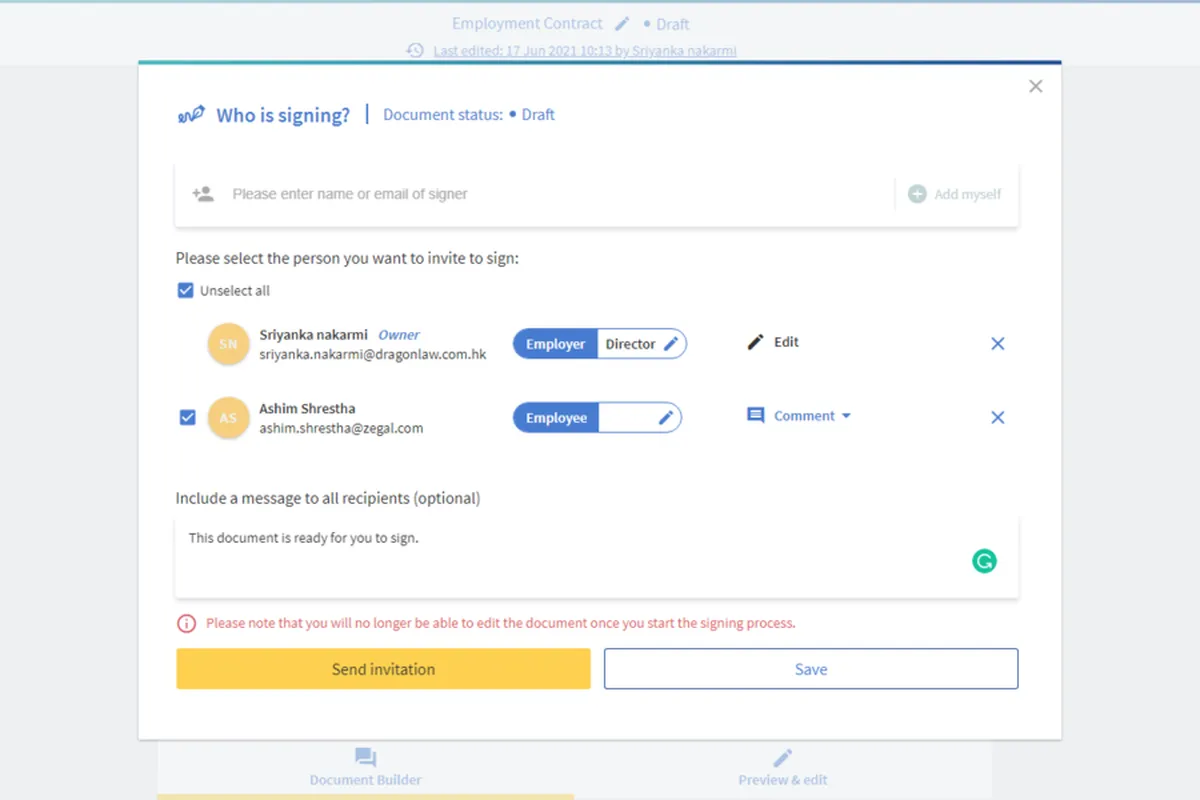This screenshot has height=800, width=1200.
Task: Open the Last edited history link
Action: (x=584, y=50)
